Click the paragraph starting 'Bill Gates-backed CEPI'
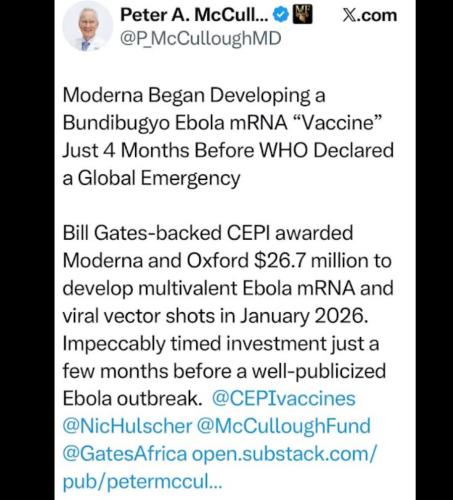The image size is (453, 500). [228, 316]
